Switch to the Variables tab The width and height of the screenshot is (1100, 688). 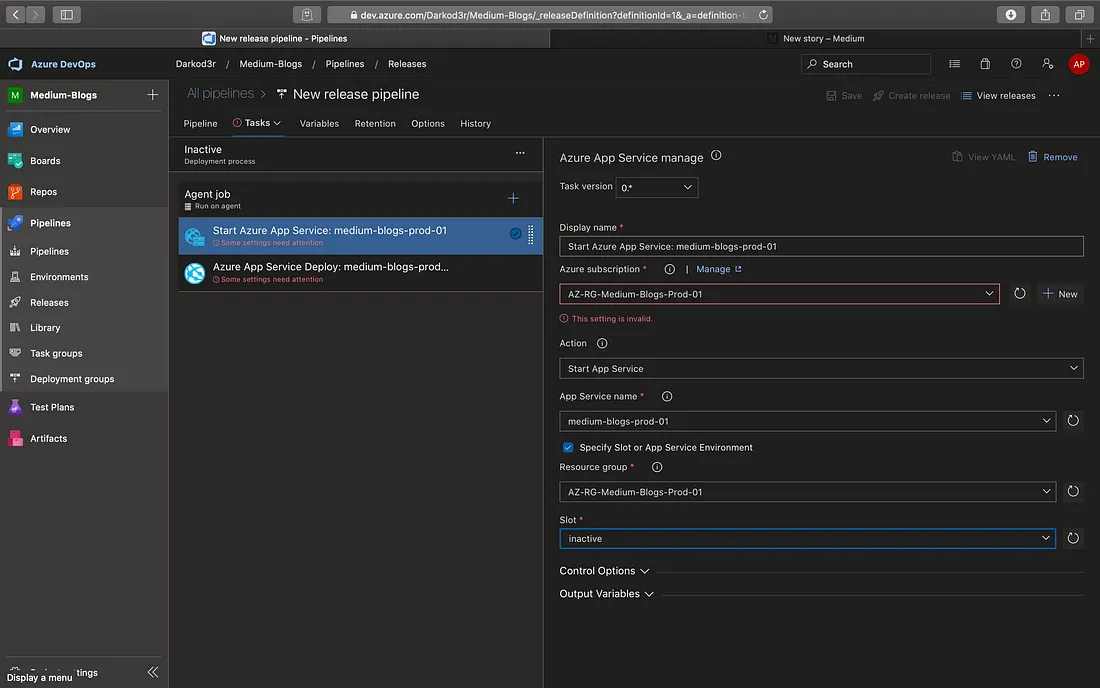[319, 123]
